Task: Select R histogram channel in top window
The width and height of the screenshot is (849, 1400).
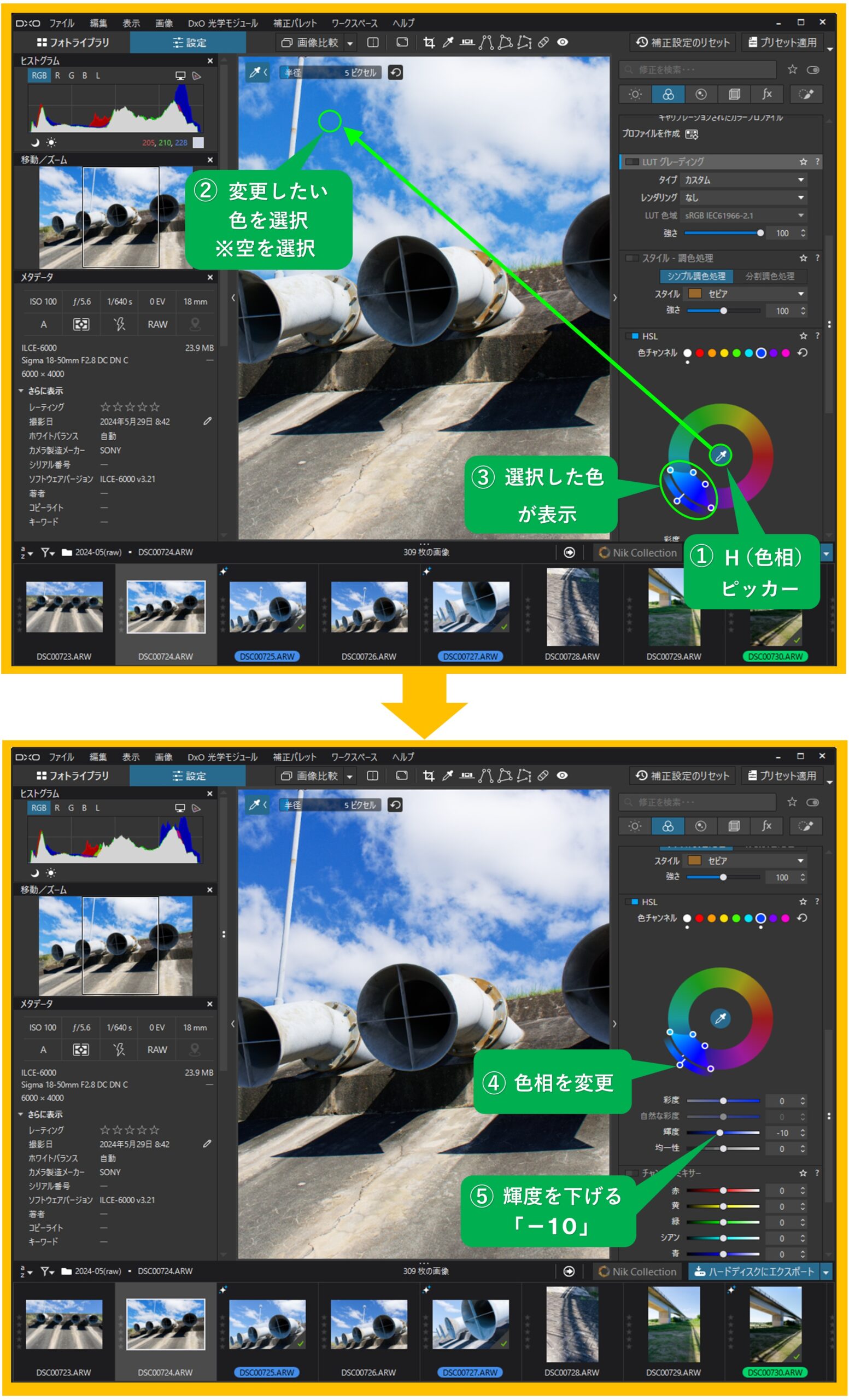Action: (x=57, y=75)
